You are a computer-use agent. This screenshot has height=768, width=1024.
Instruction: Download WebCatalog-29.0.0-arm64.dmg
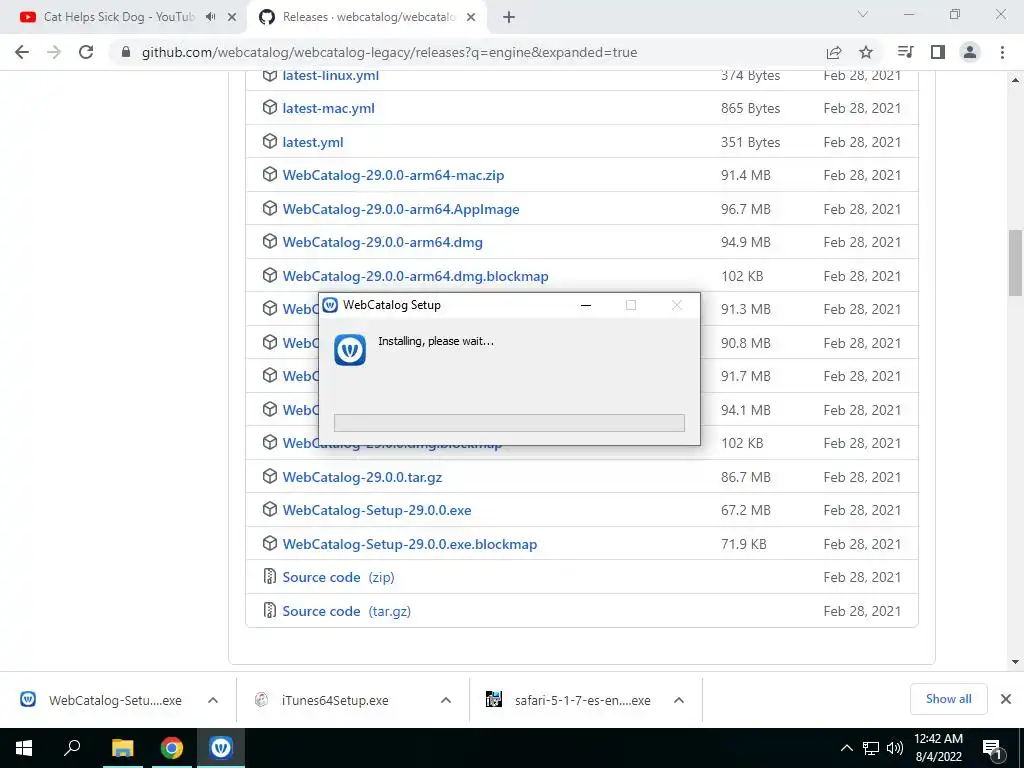click(383, 242)
